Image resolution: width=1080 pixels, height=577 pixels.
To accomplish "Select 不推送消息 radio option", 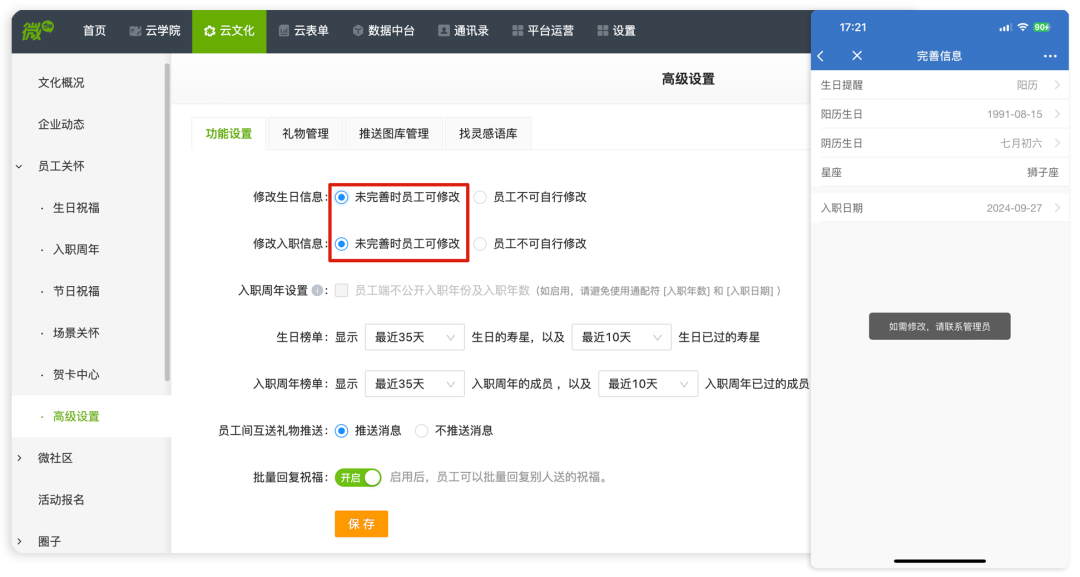I will coord(422,431).
